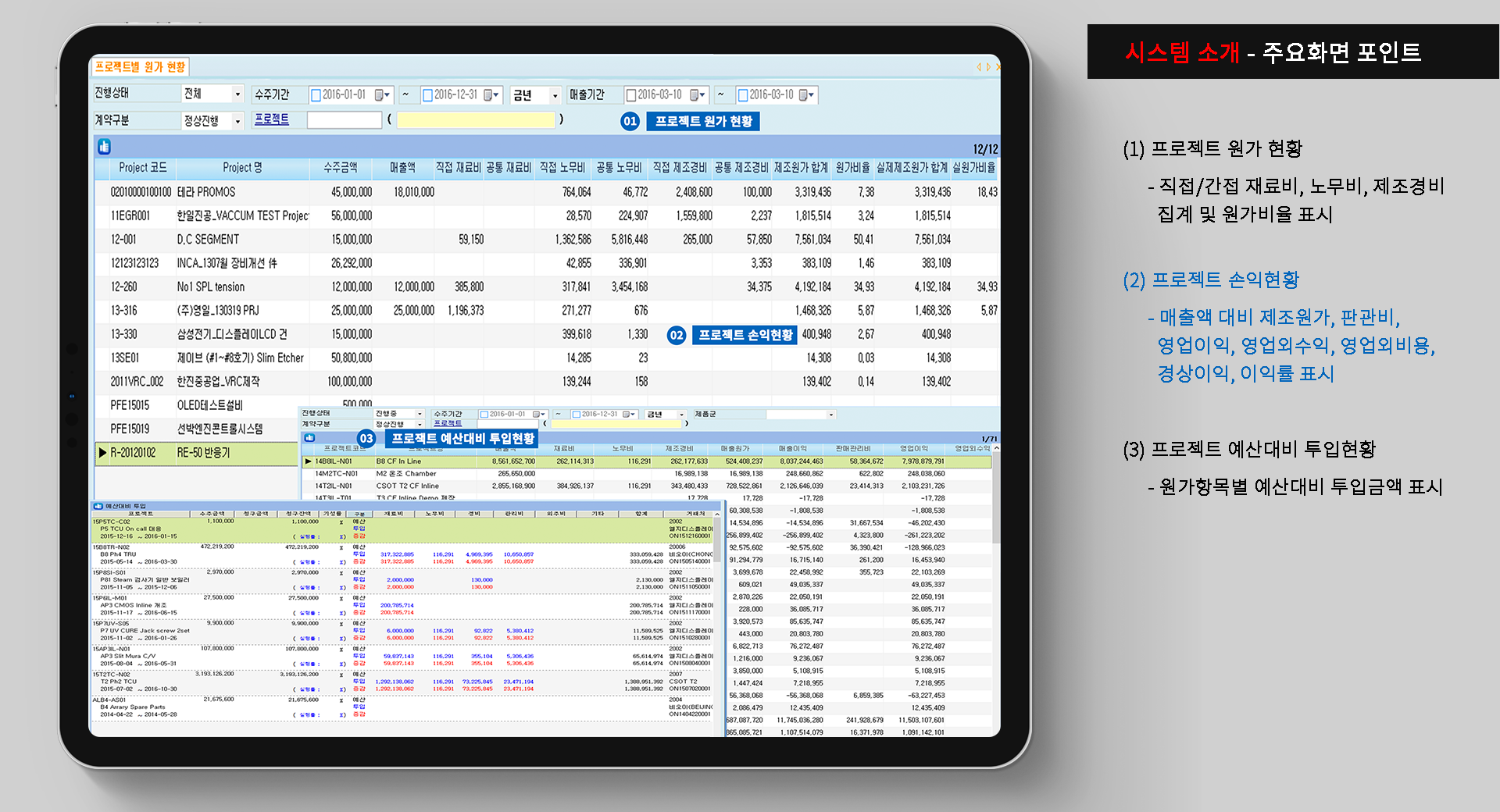Click the 프로젝트 link in main filter bar
1500x812 pixels.
[x=272, y=119]
